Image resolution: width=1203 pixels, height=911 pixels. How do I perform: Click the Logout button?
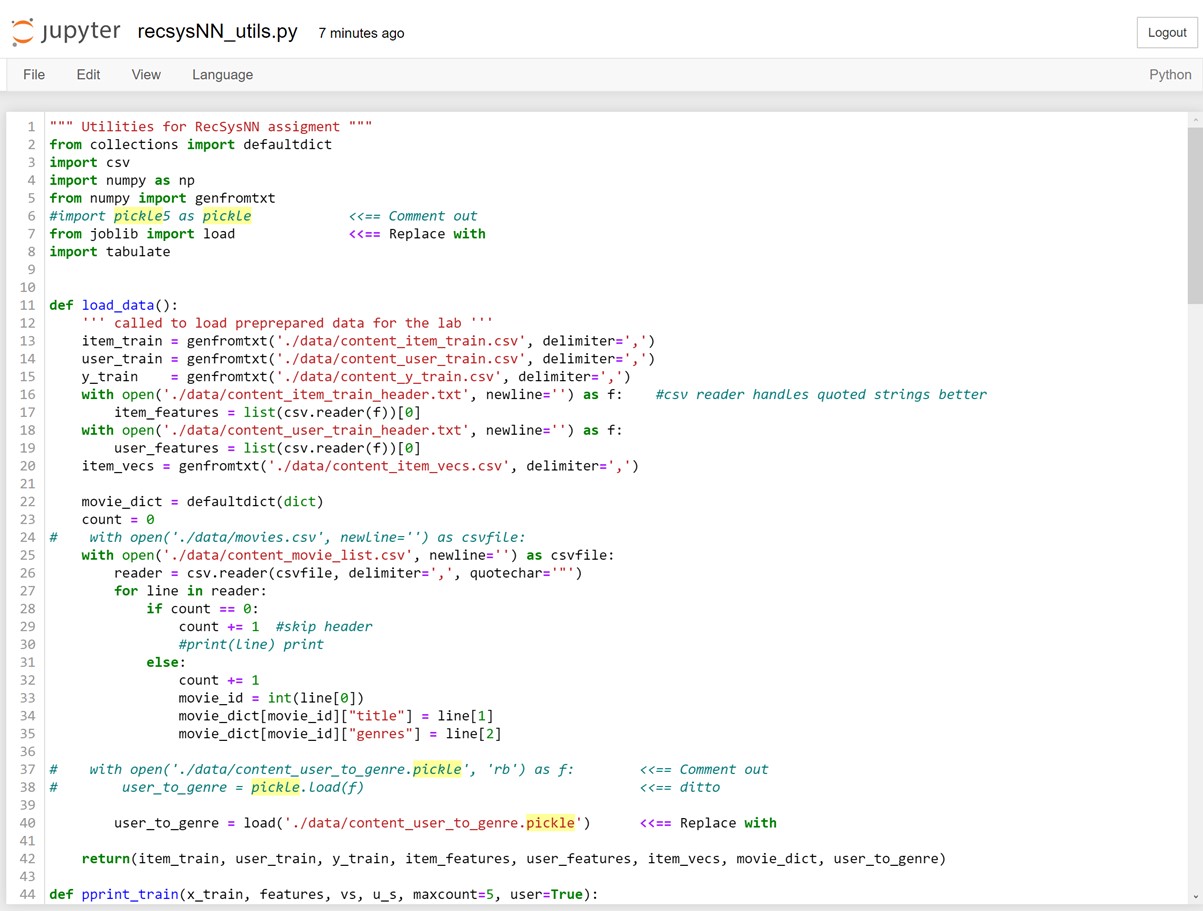point(1166,32)
